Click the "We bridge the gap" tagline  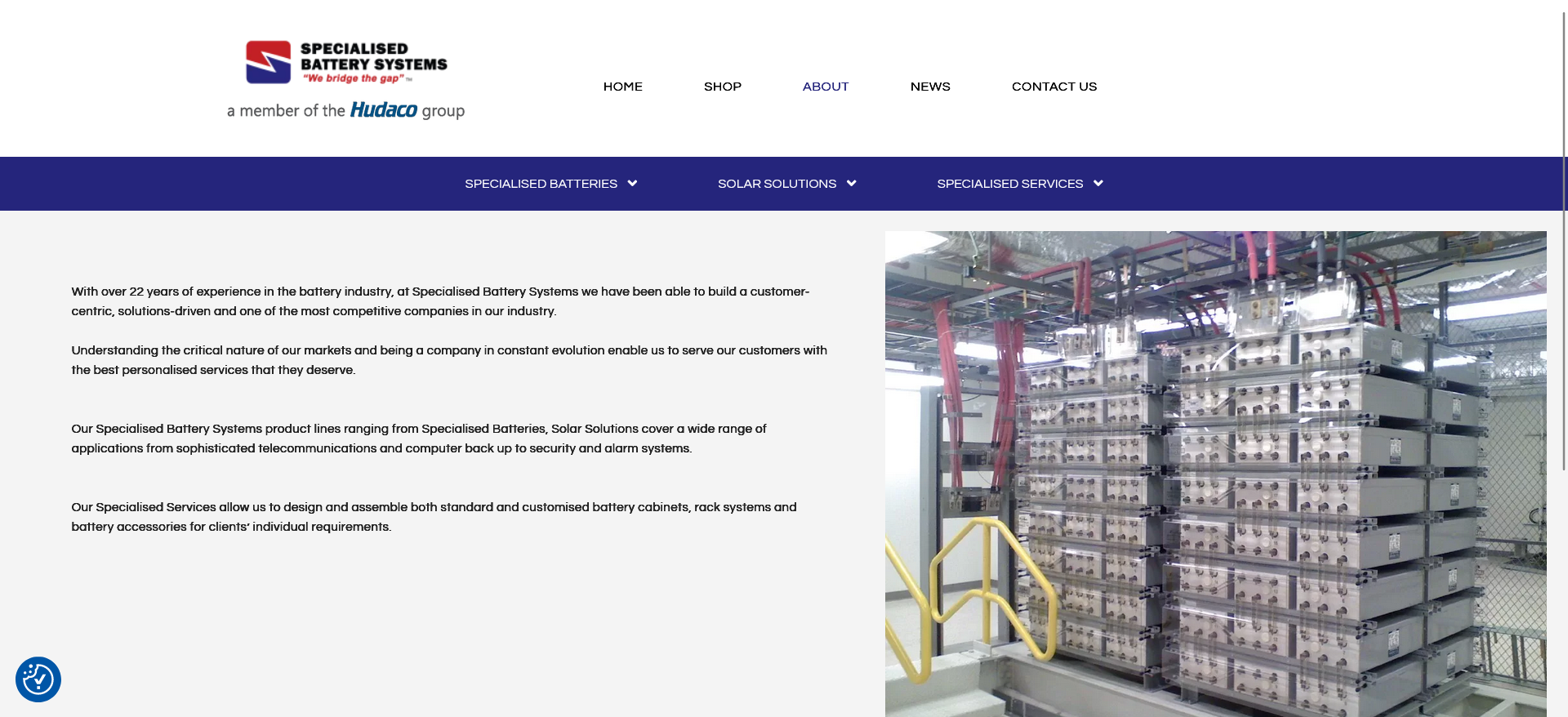[354, 78]
